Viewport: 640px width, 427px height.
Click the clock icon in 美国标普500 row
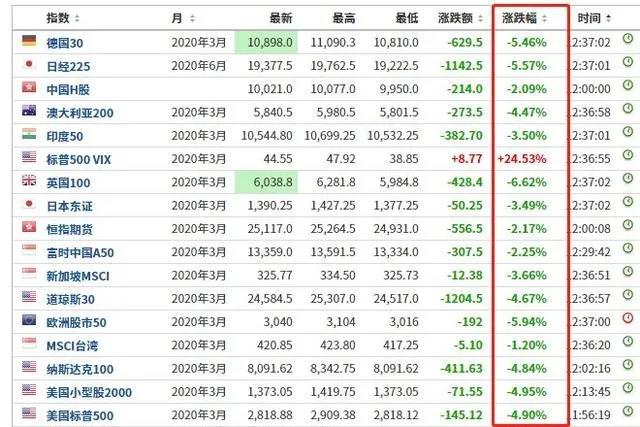pyautogui.click(x=627, y=412)
